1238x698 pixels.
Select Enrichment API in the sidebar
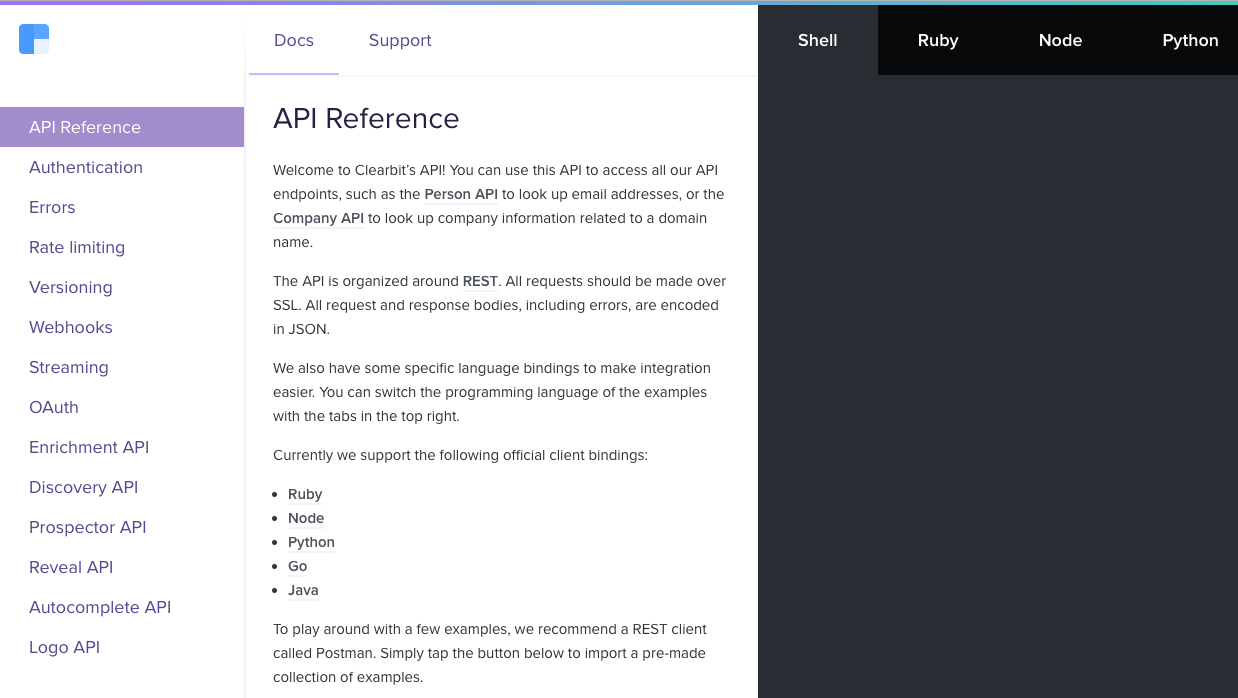click(x=89, y=447)
